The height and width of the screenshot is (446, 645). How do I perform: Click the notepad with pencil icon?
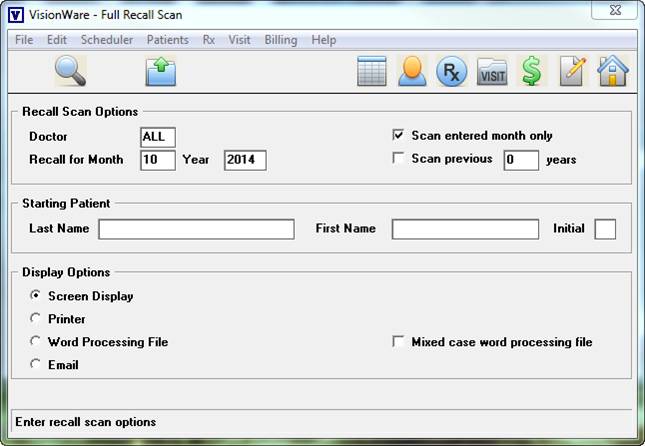[573, 71]
